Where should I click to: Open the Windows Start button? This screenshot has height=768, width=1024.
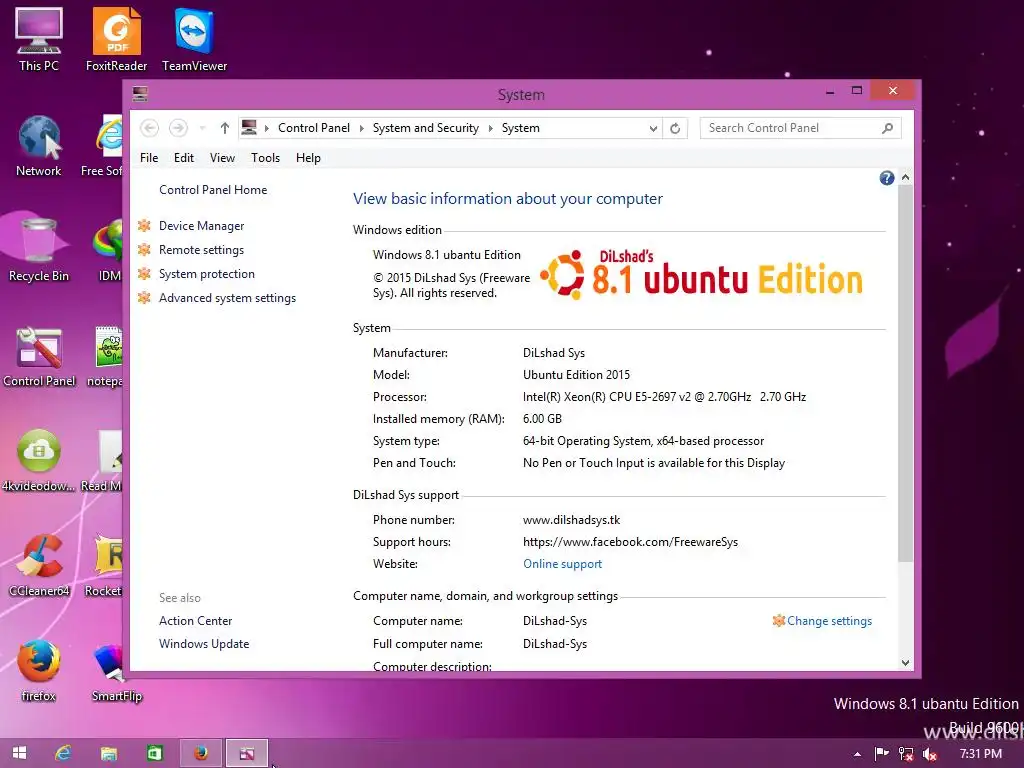(x=20, y=753)
